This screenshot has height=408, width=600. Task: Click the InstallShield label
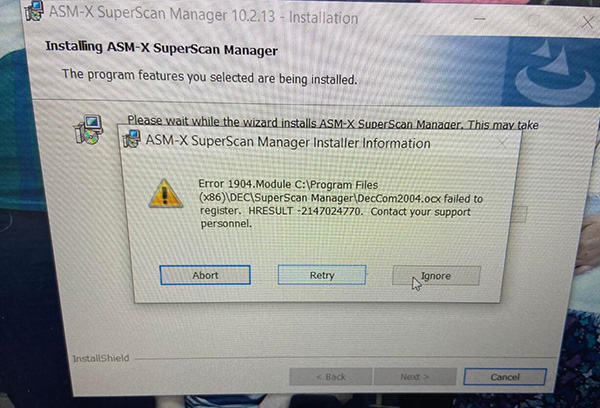pyautogui.click(x=101, y=358)
